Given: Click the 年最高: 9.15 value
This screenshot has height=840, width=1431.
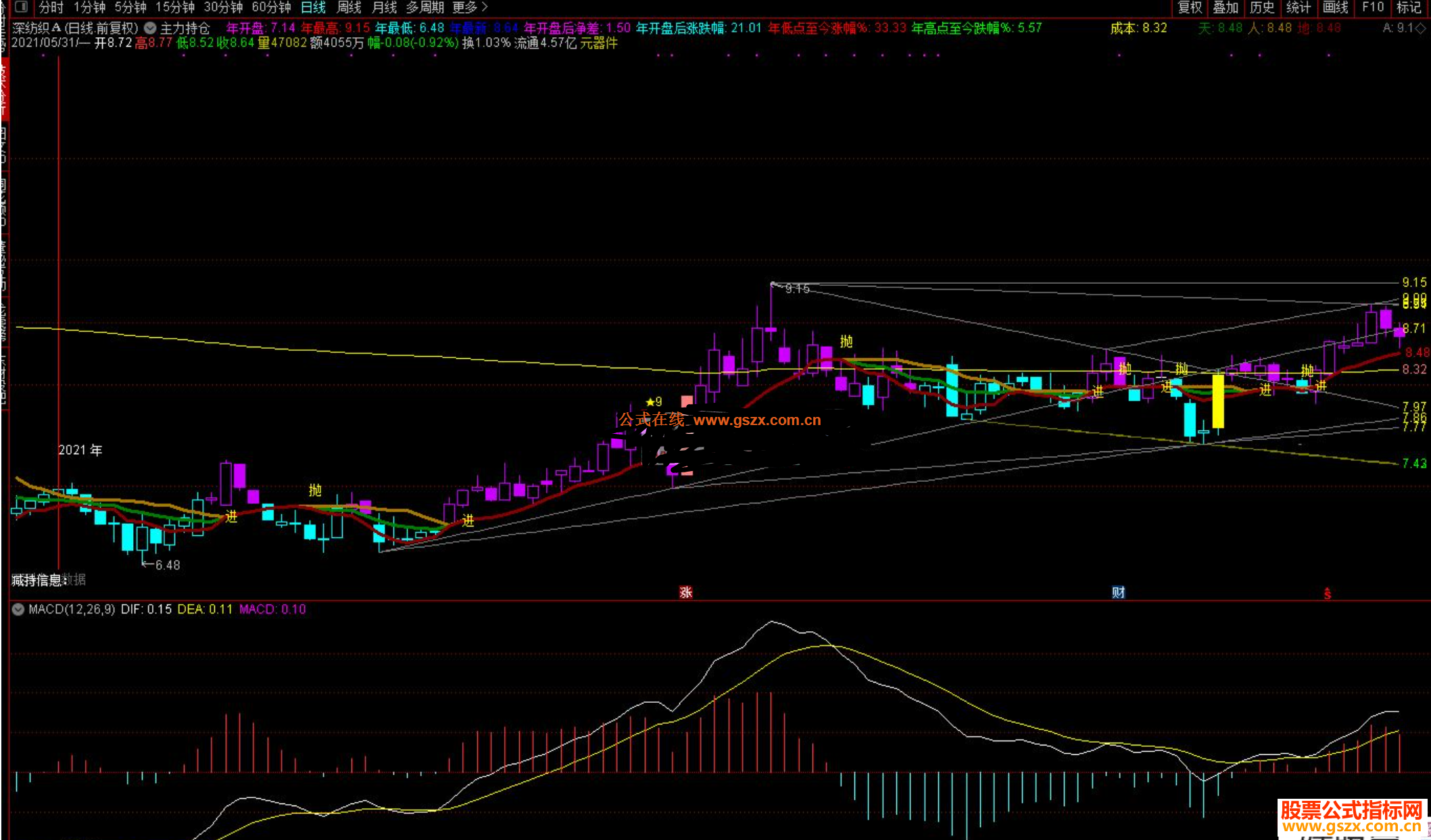Looking at the screenshot, I should pyautogui.click(x=335, y=28).
